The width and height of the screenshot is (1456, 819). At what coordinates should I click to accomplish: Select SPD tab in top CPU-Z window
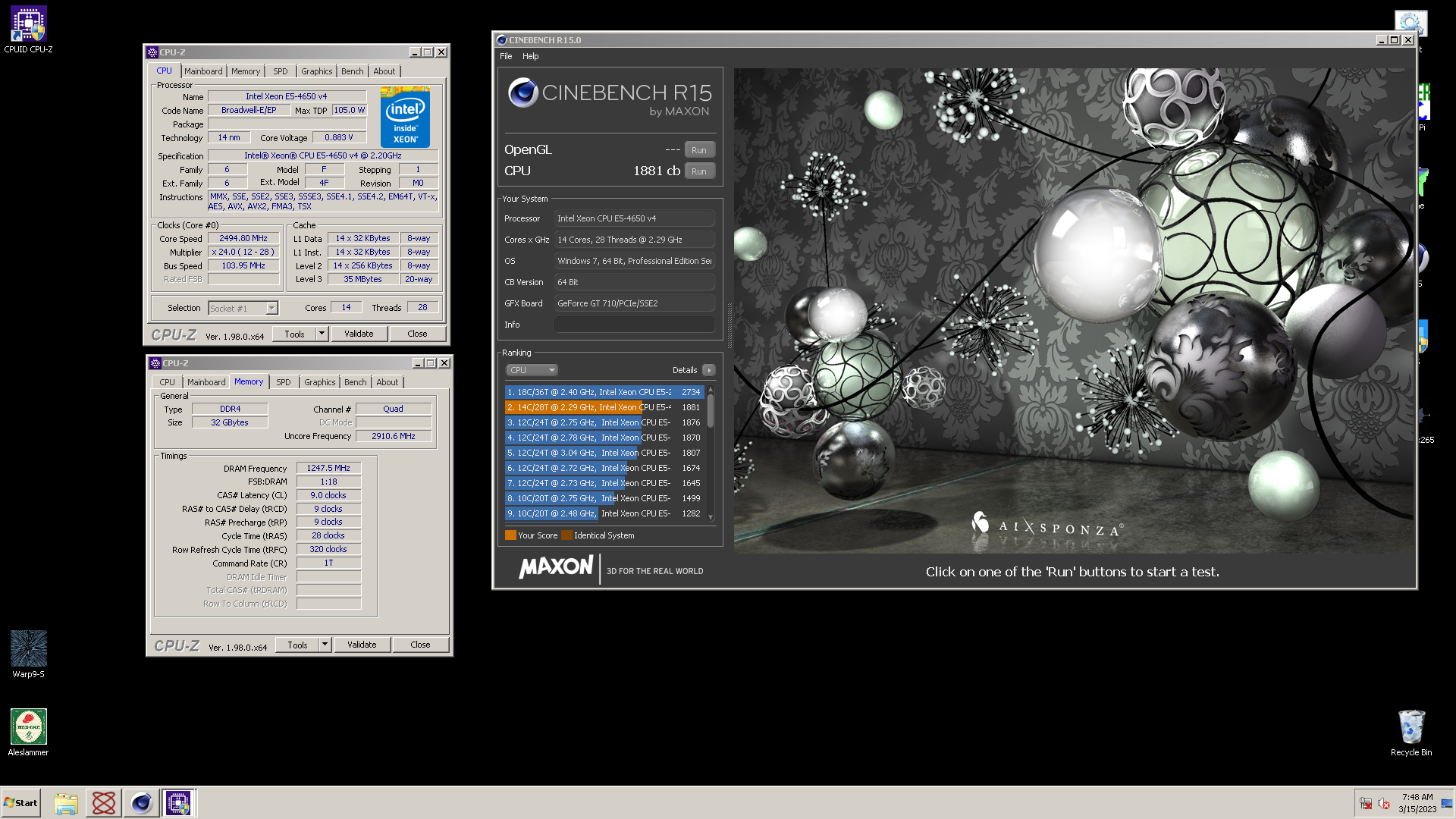coord(281,71)
